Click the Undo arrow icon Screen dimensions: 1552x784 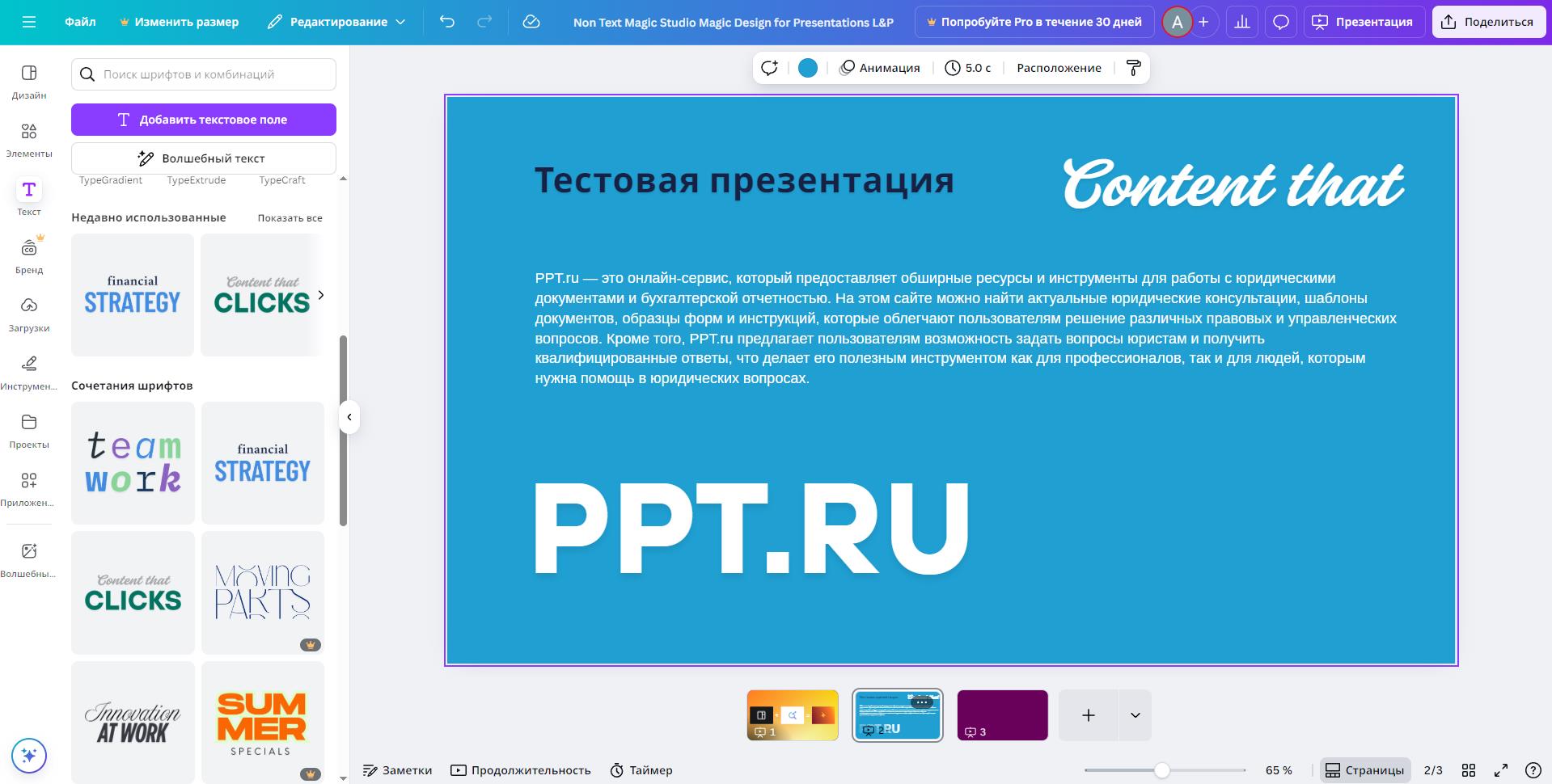pyautogui.click(x=447, y=22)
